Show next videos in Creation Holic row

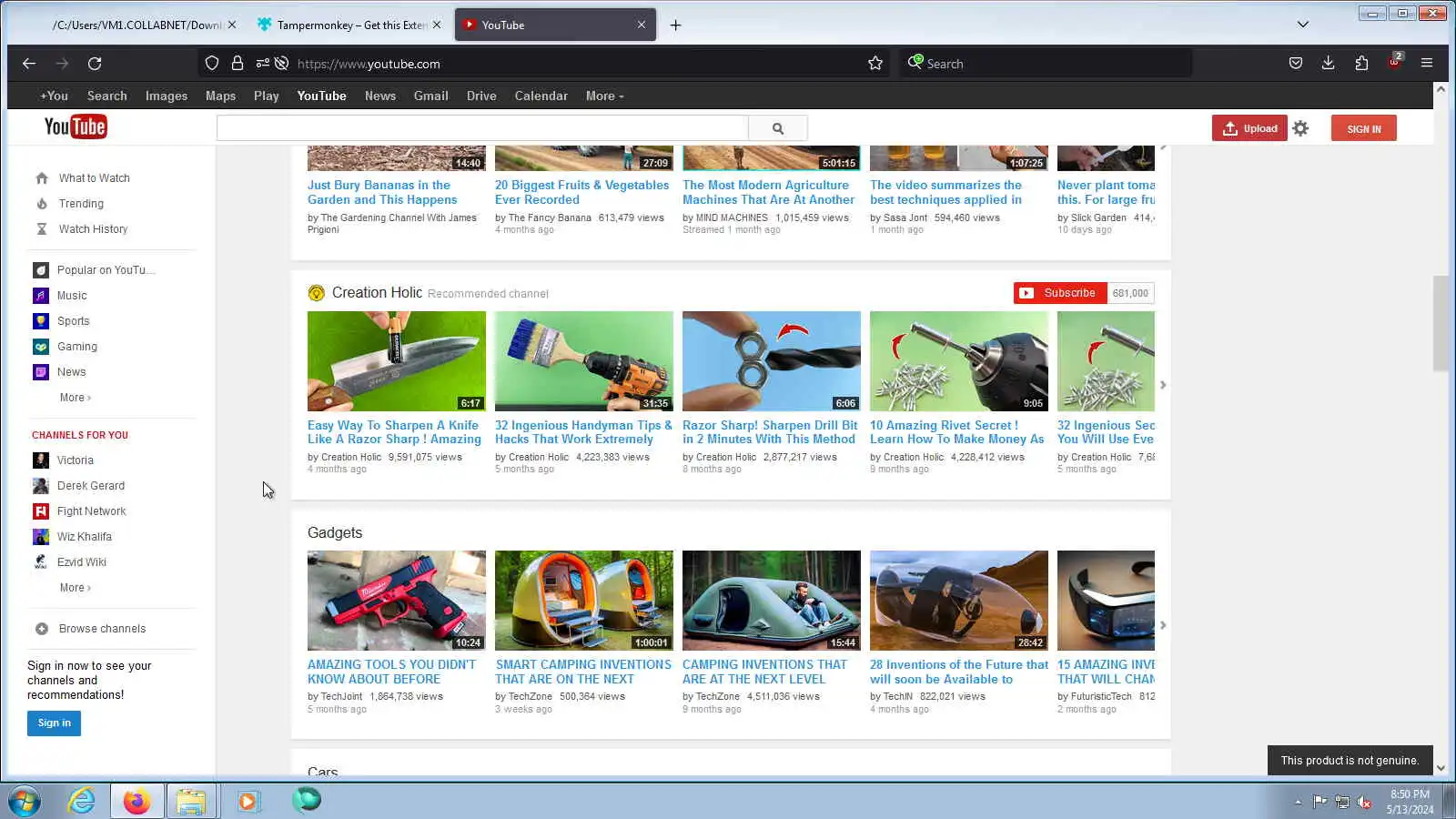tap(1163, 385)
